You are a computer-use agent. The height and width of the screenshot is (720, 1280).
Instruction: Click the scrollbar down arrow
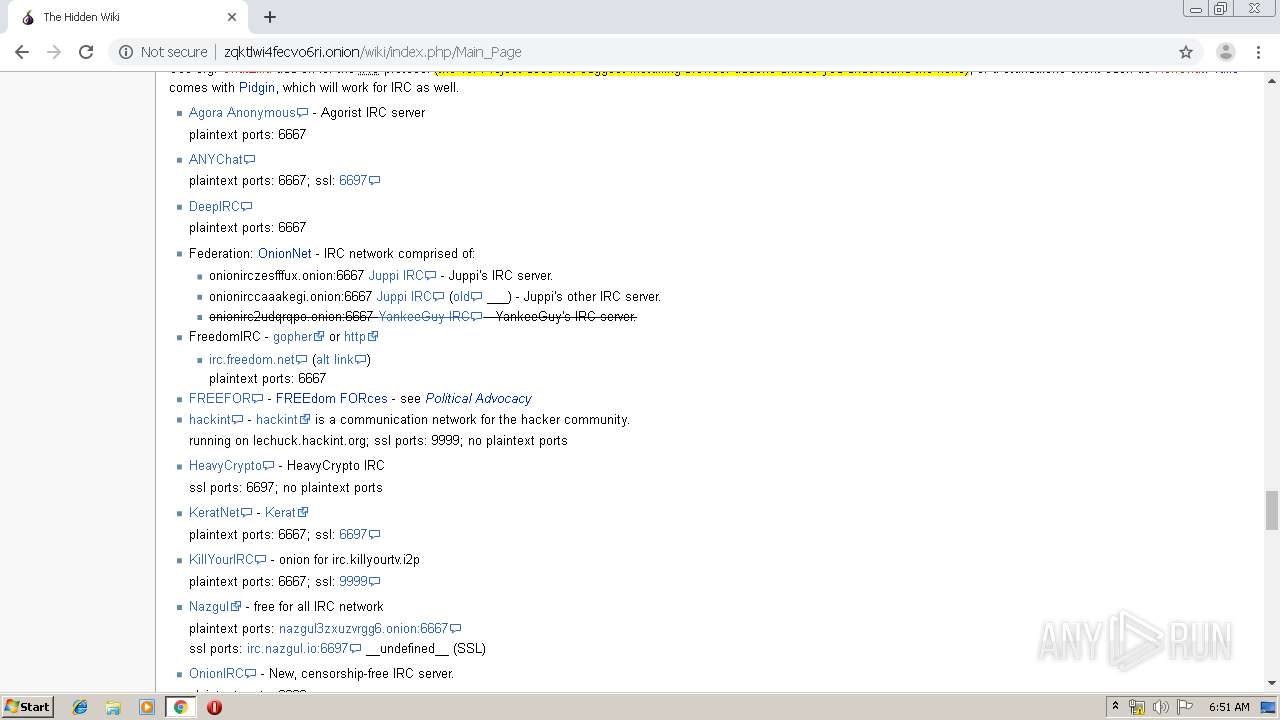tap(1272, 684)
